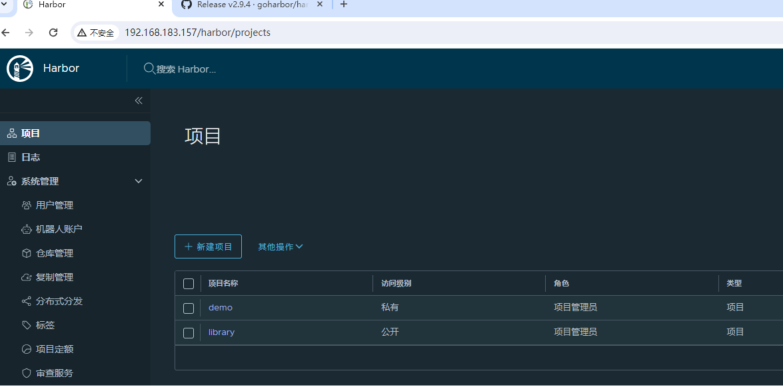The image size is (783, 386).
Task: Click the 新建项目 button
Action: (x=208, y=247)
